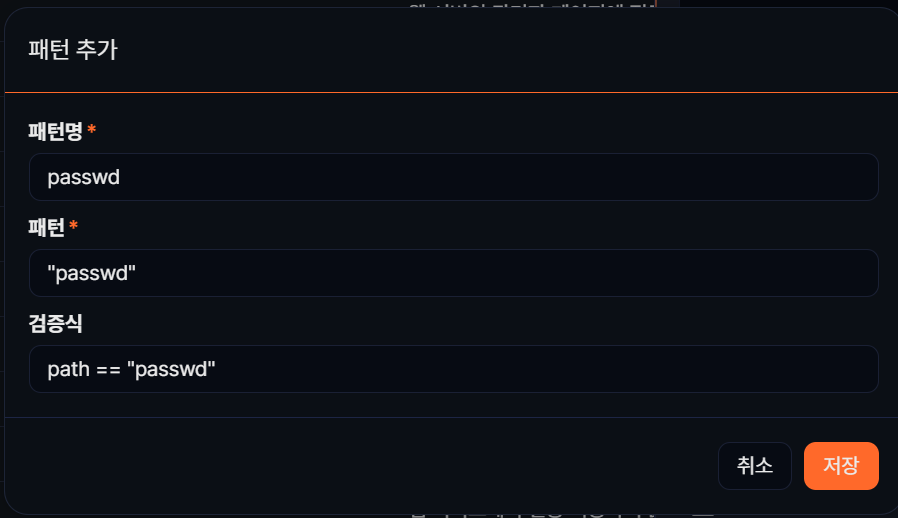Click the 검증식 input field
The height and width of the screenshot is (518, 898).
tap(453, 369)
